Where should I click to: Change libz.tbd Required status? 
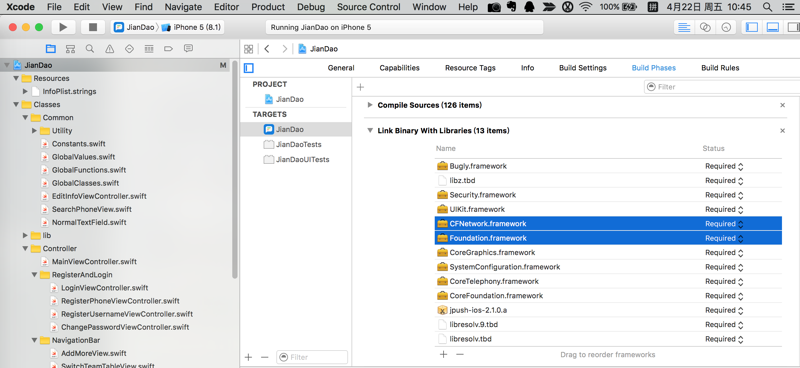pos(724,181)
